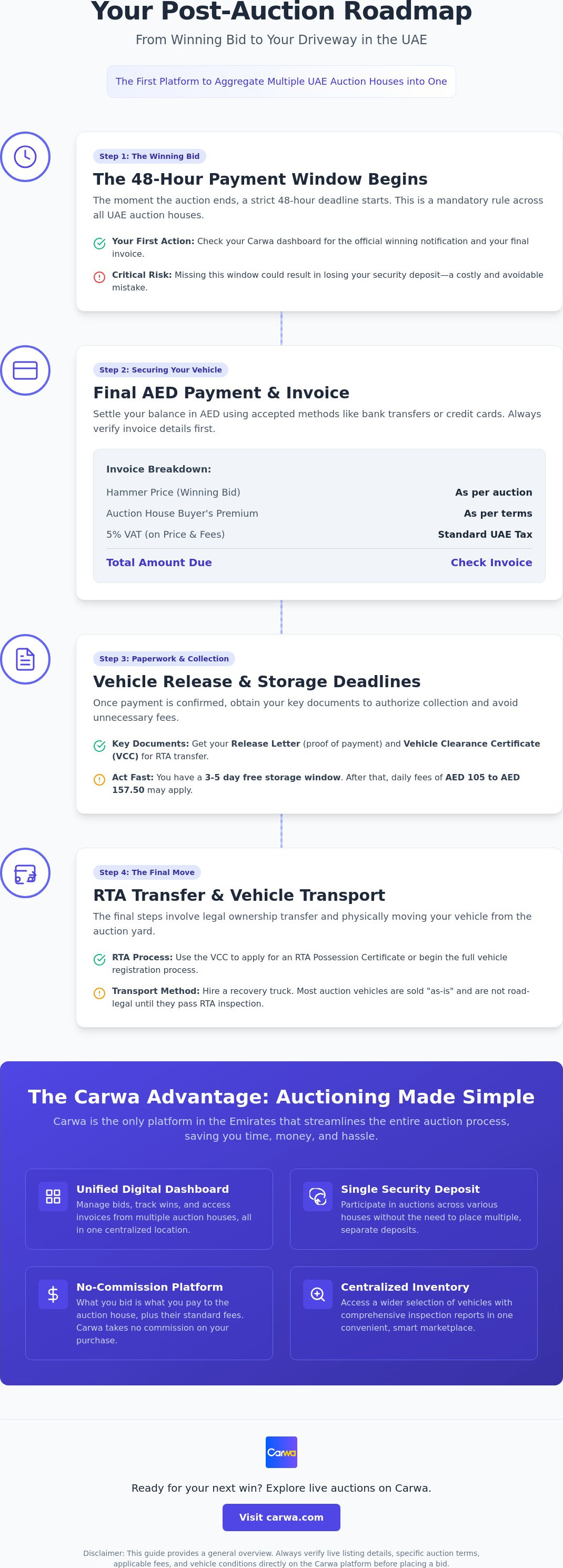Click the 'Step 2: Securing Your Vehicle' badge
This screenshot has width=563, height=1568.
(x=160, y=370)
